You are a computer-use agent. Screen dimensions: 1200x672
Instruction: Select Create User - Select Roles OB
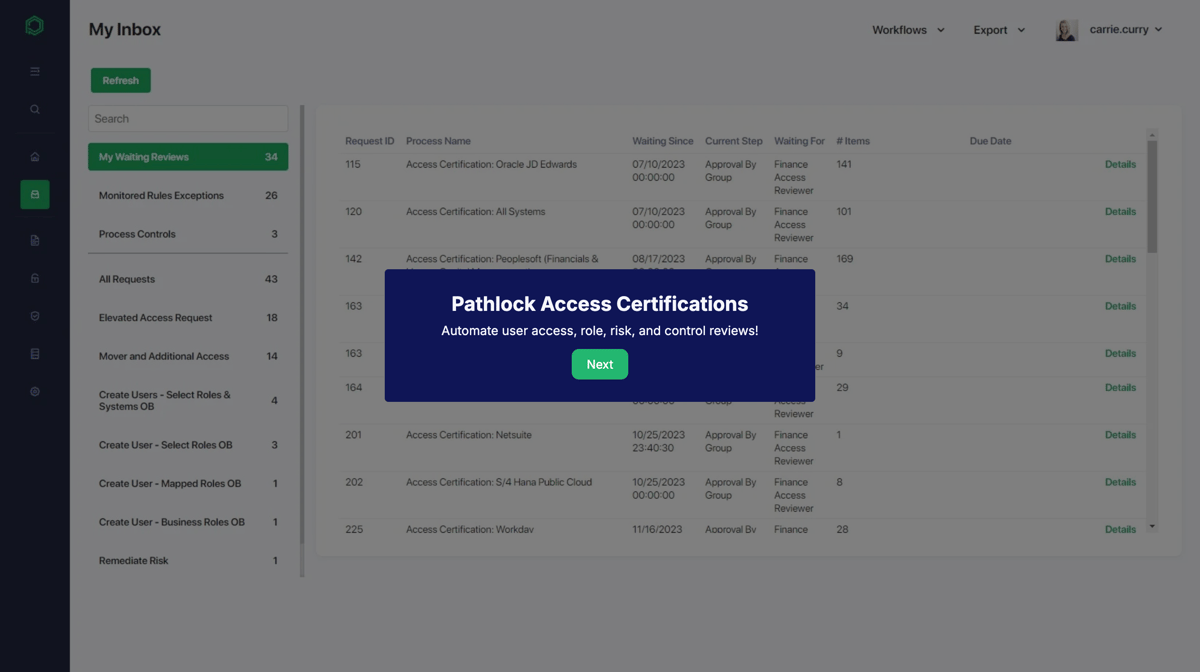[188, 445]
